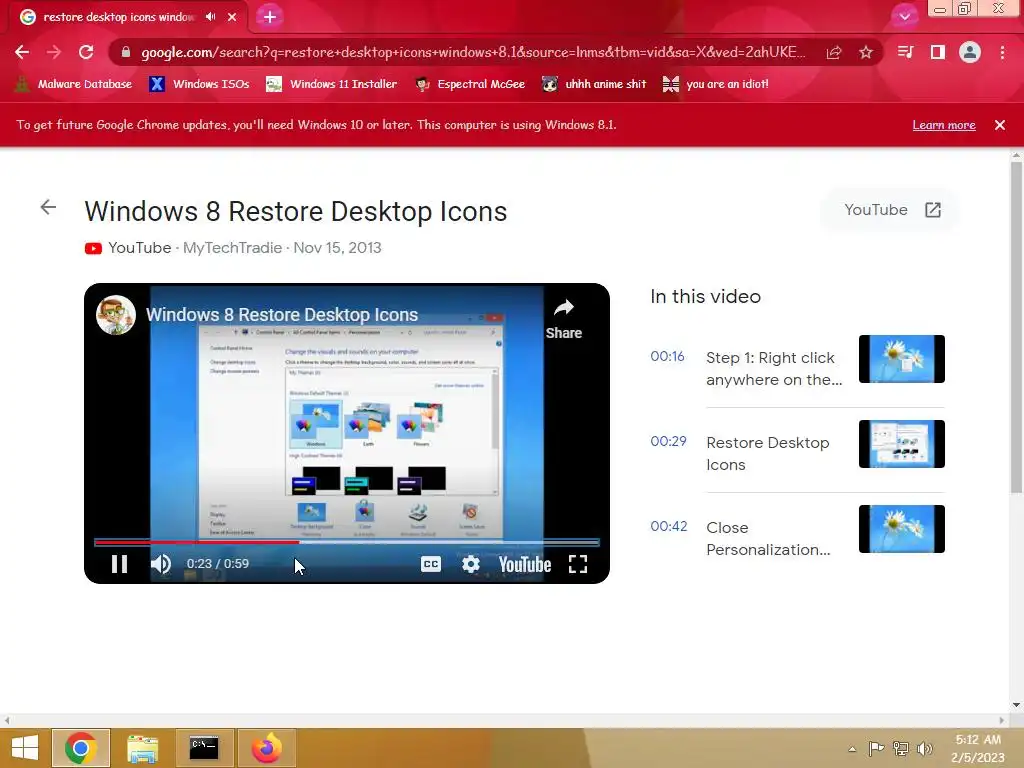Click the Restore Desktop Icons chapter thumbnail

pyautogui.click(x=901, y=443)
